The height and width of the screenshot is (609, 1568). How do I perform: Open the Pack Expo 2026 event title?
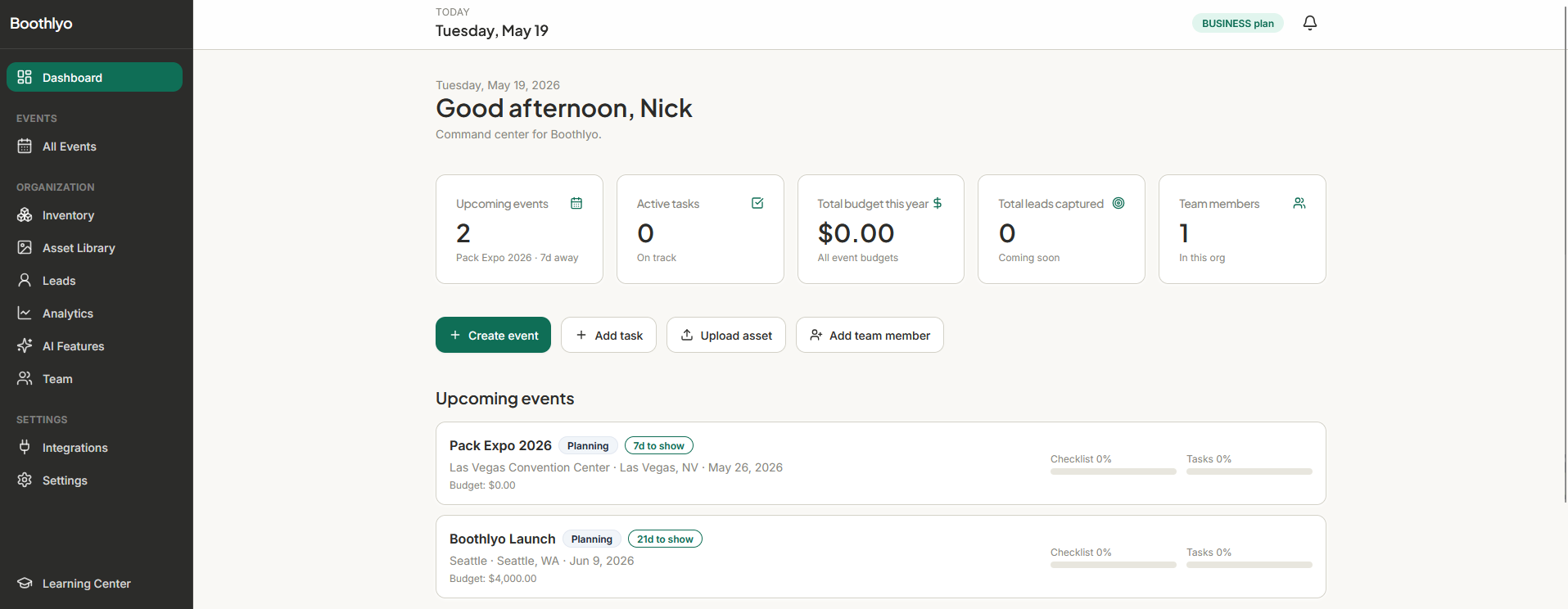click(500, 445)
